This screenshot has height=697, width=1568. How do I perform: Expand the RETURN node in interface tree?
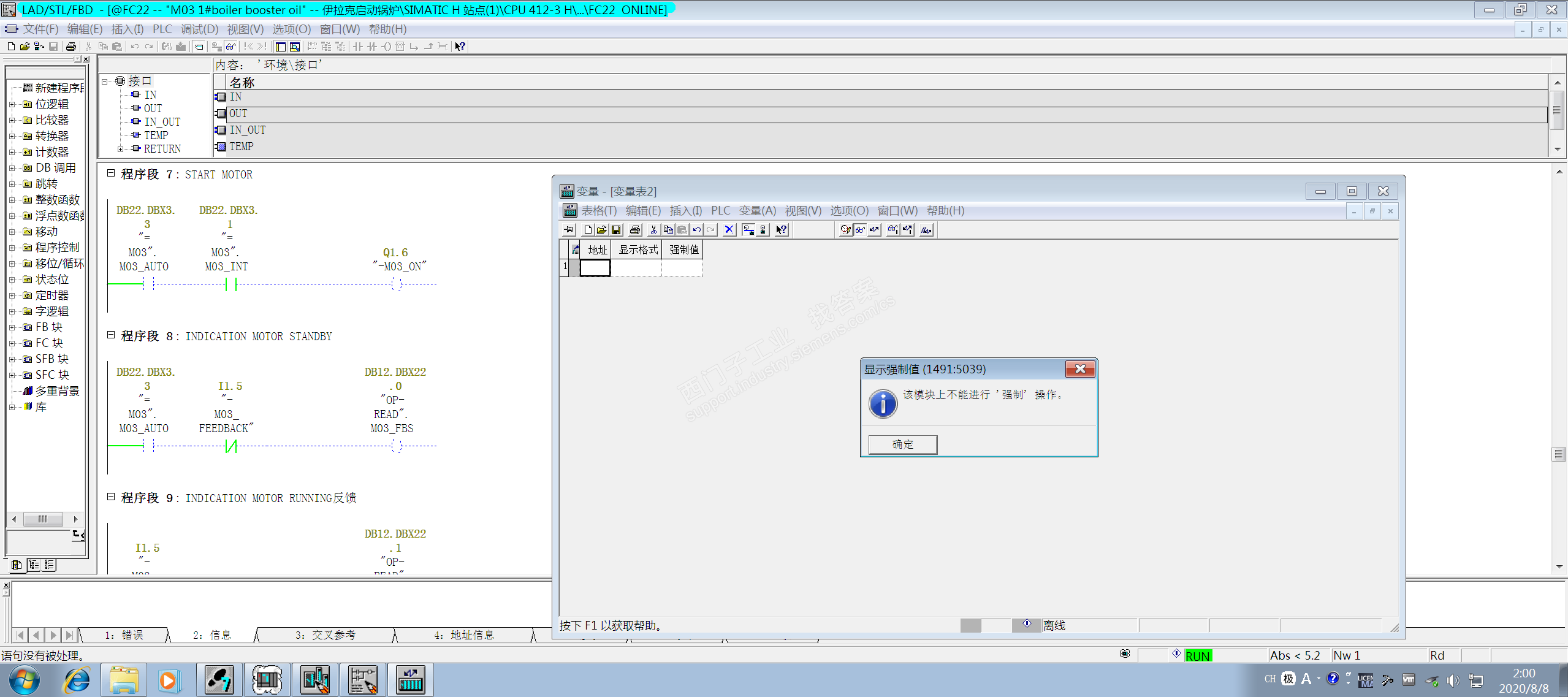click(121, 149)
